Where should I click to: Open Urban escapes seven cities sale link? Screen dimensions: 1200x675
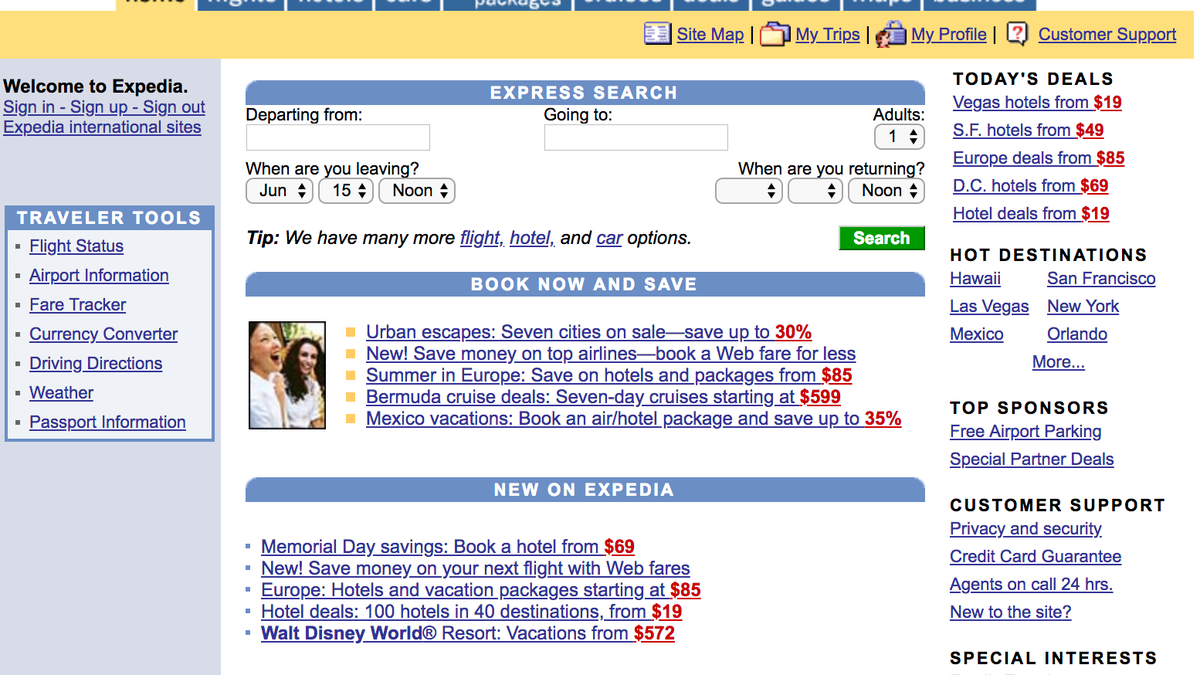click(589, 332)
